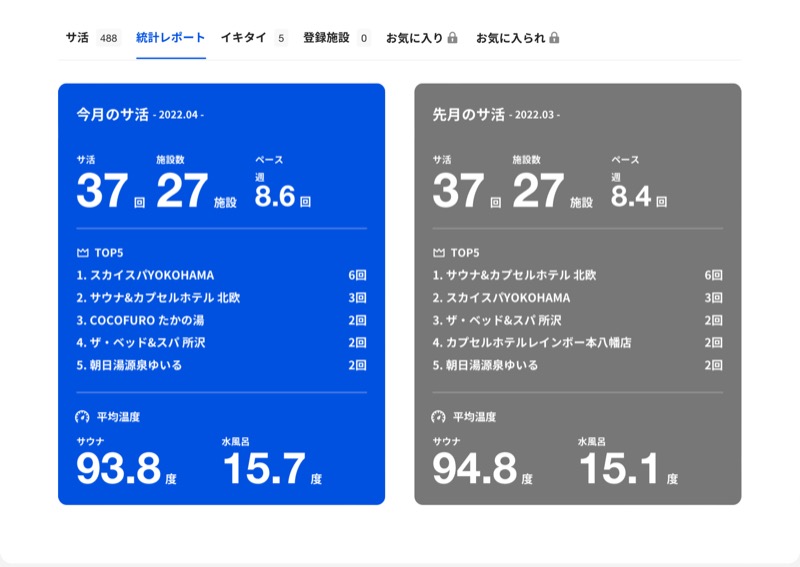This screenshot has height=567, width=800.
Task: Click the イキタイ count badge 5
Action: tap(281, 38)
